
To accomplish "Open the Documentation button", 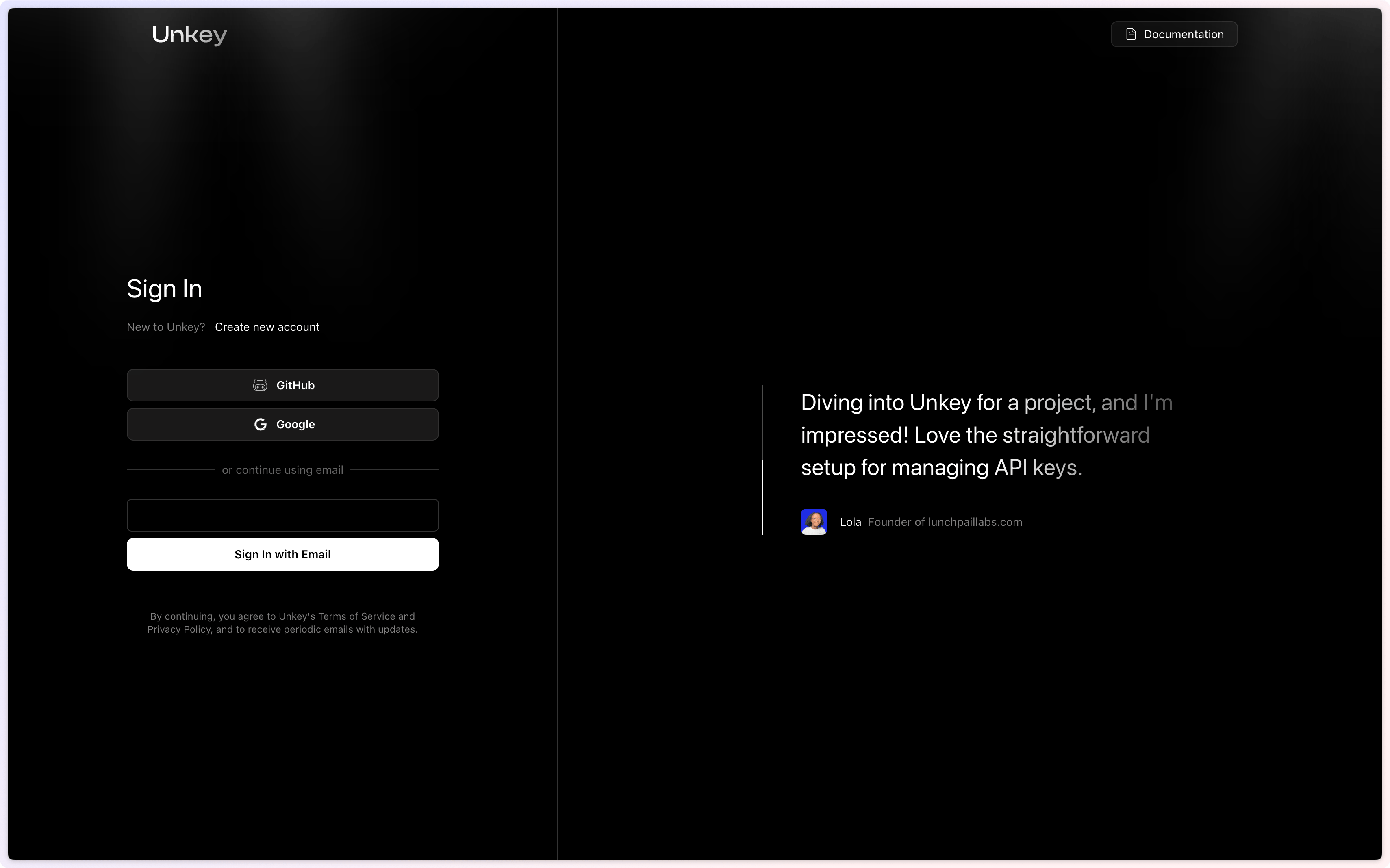I will click(1173, 35).
